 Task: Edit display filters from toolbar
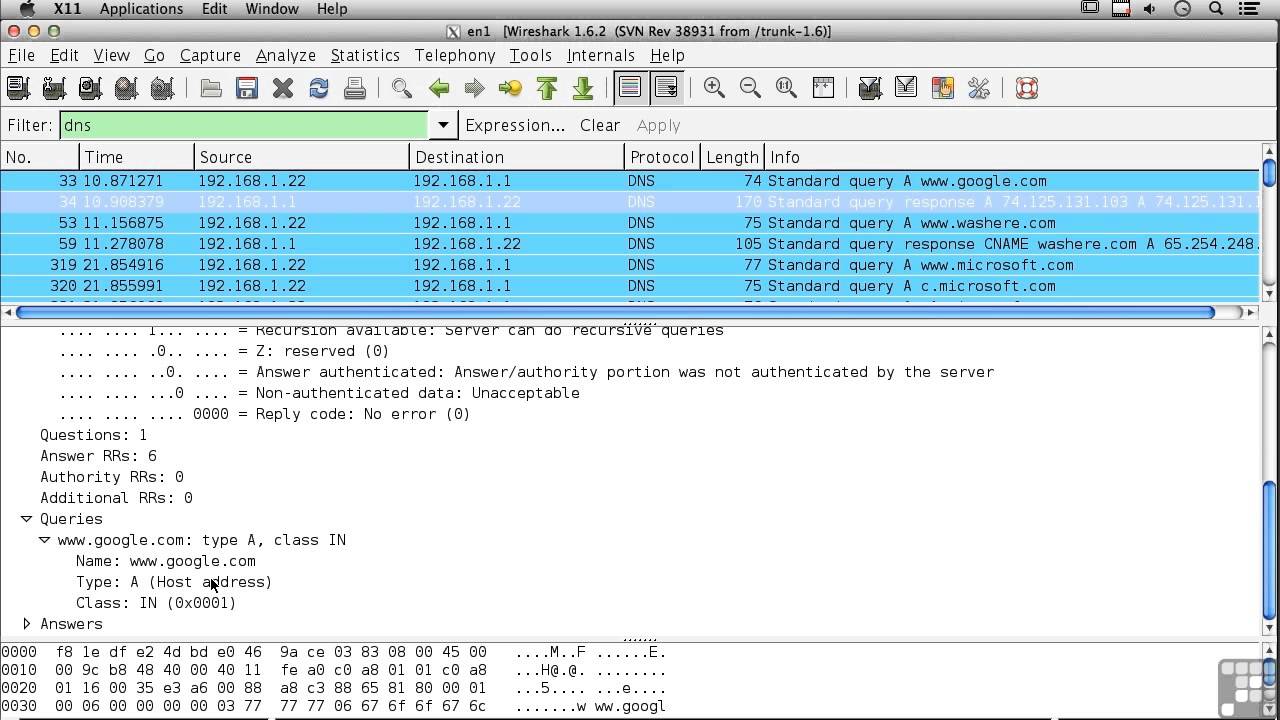point(906,88)
